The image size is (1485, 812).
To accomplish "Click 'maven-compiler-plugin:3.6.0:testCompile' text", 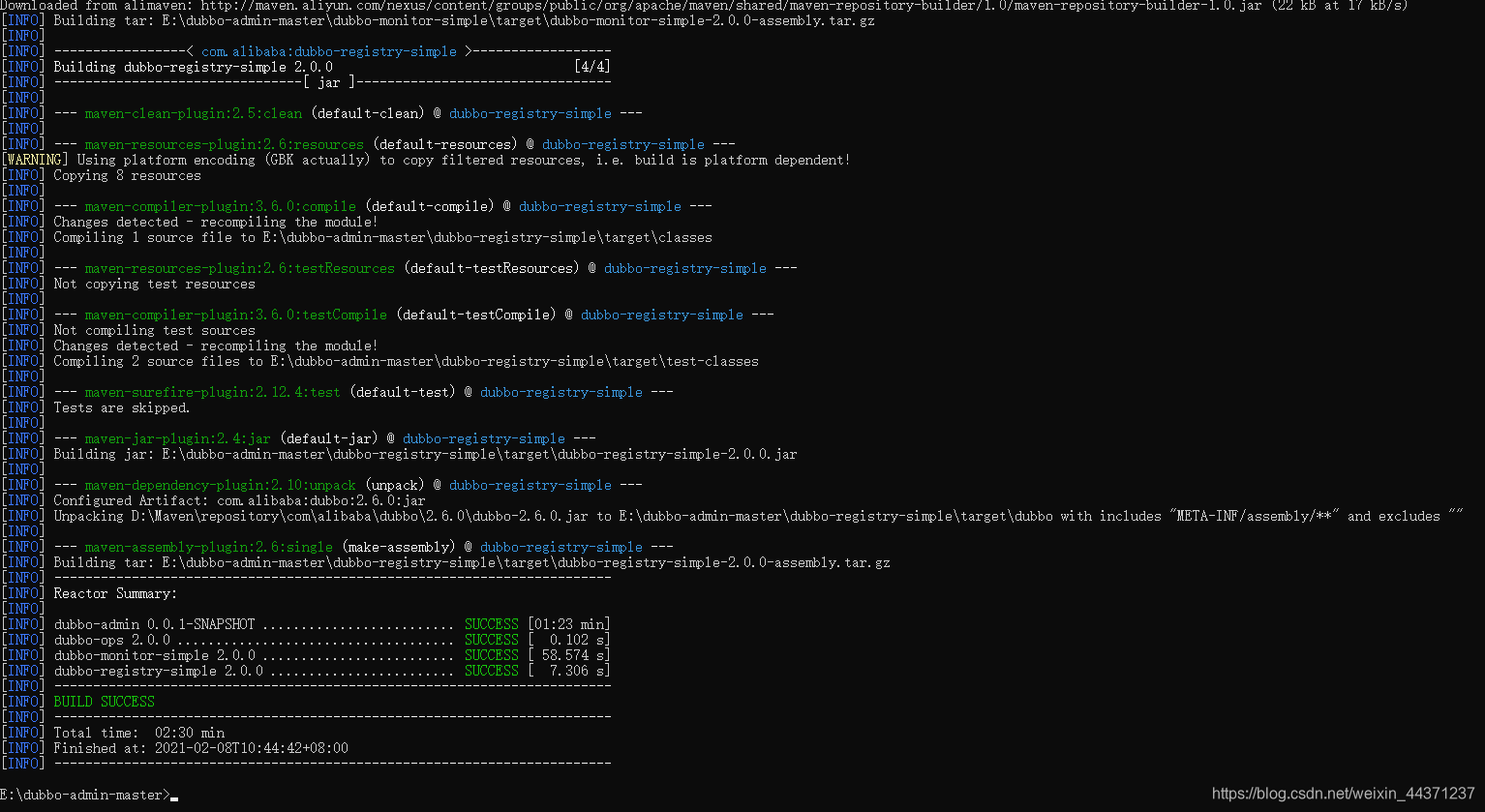I will (235, 315).
